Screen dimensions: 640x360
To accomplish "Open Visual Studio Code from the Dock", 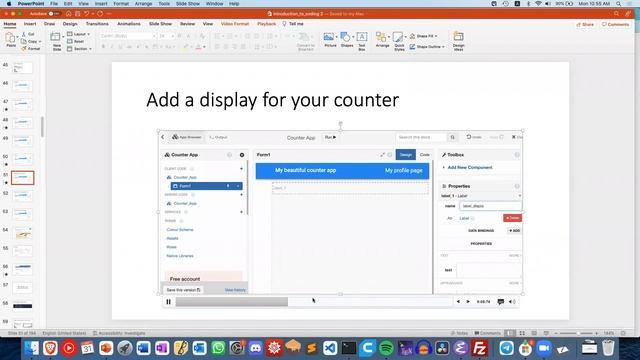I will click(x=330, y=348).
